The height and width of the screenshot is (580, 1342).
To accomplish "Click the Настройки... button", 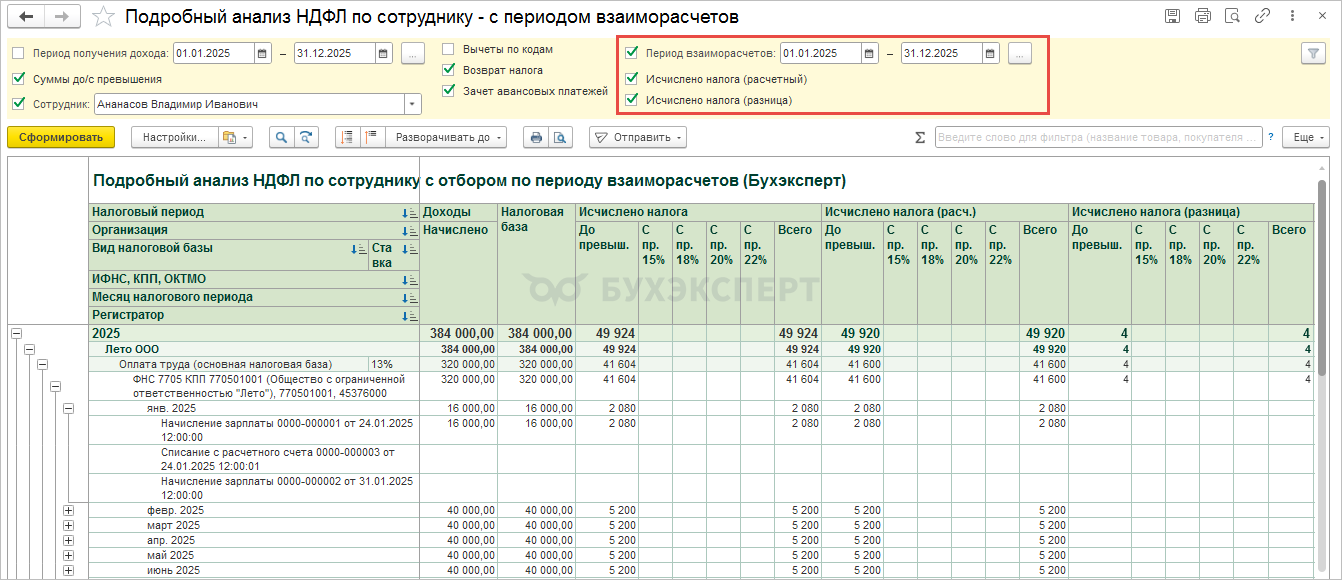I will click(174, 137).
